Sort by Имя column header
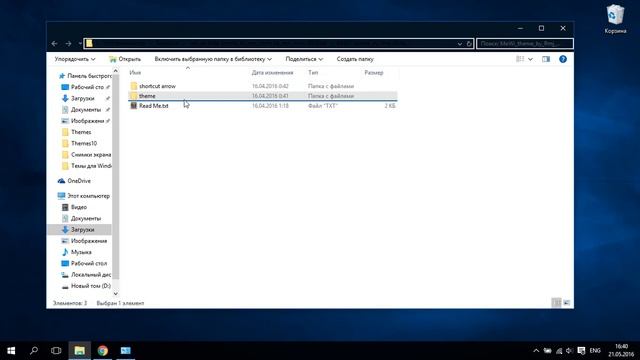The width and height of the screenshot is (640, 360). (x=135, y=73)
